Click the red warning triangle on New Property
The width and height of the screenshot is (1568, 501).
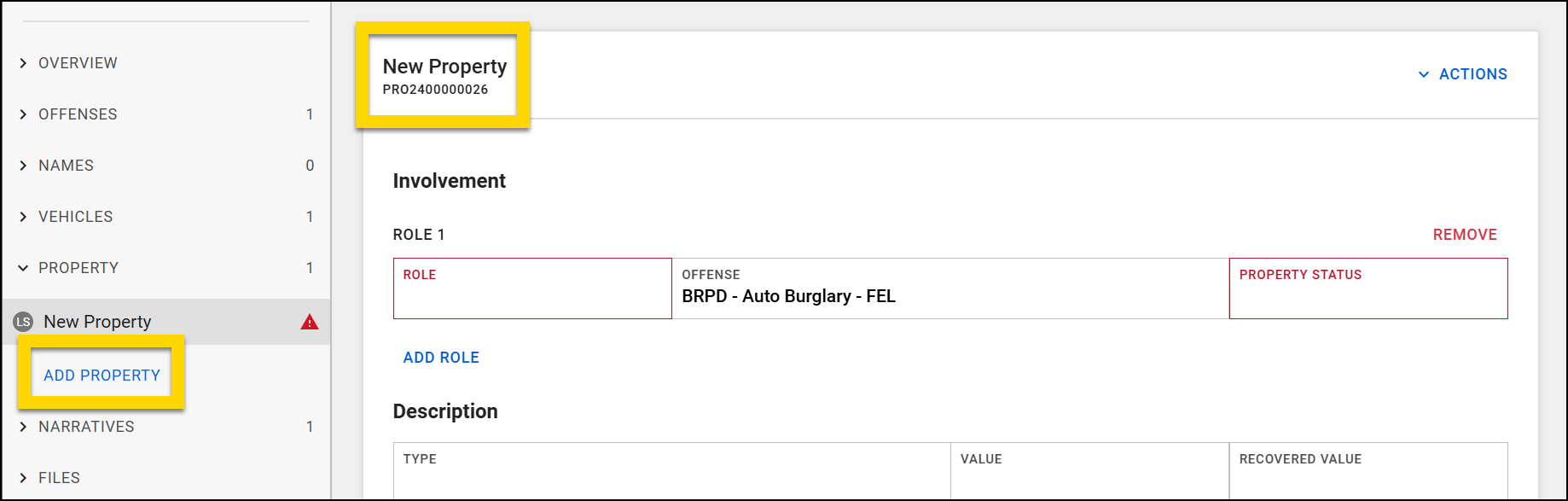point(310,322)
